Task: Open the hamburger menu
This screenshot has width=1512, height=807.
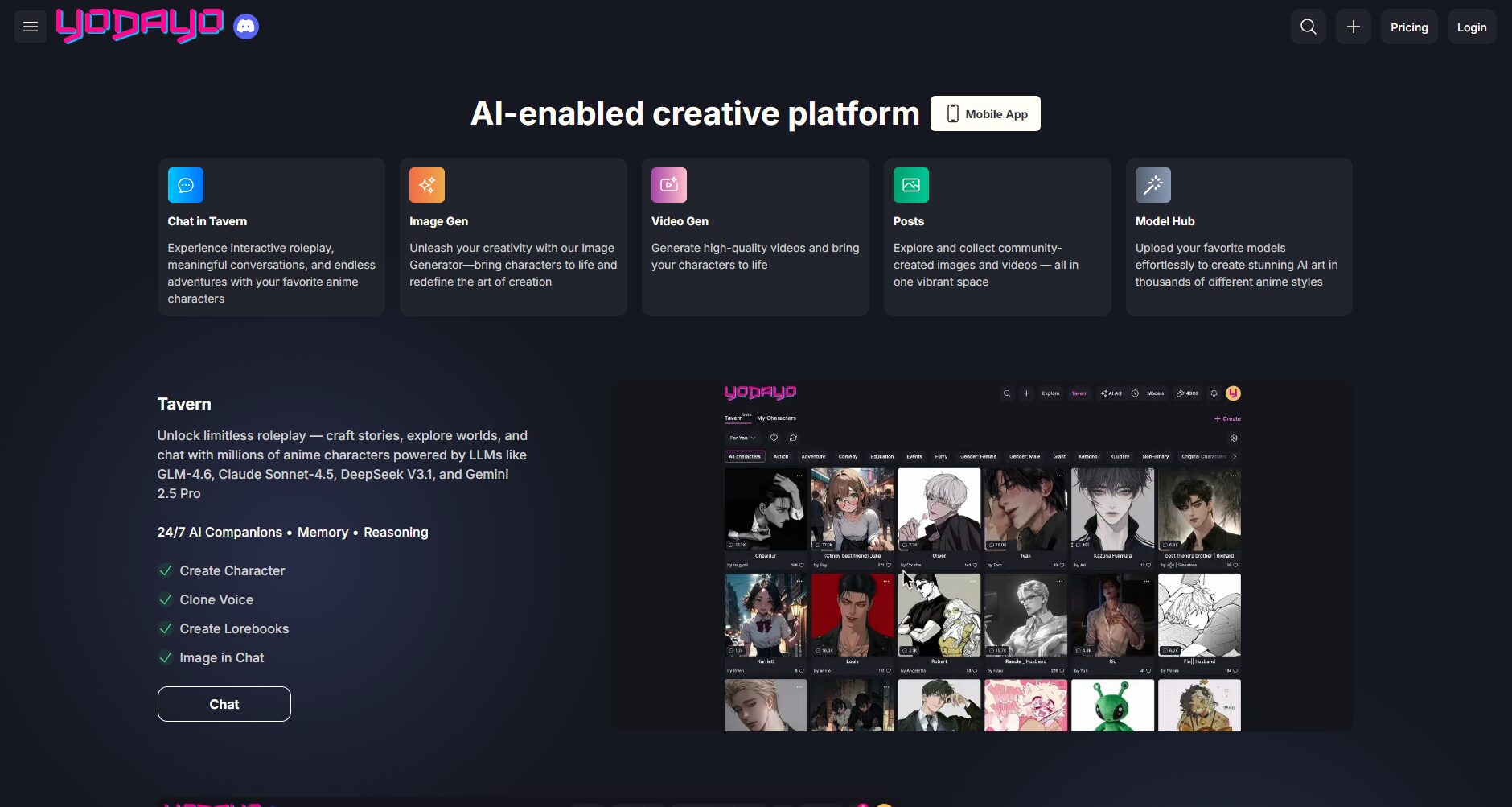Action: click(31, 27)
